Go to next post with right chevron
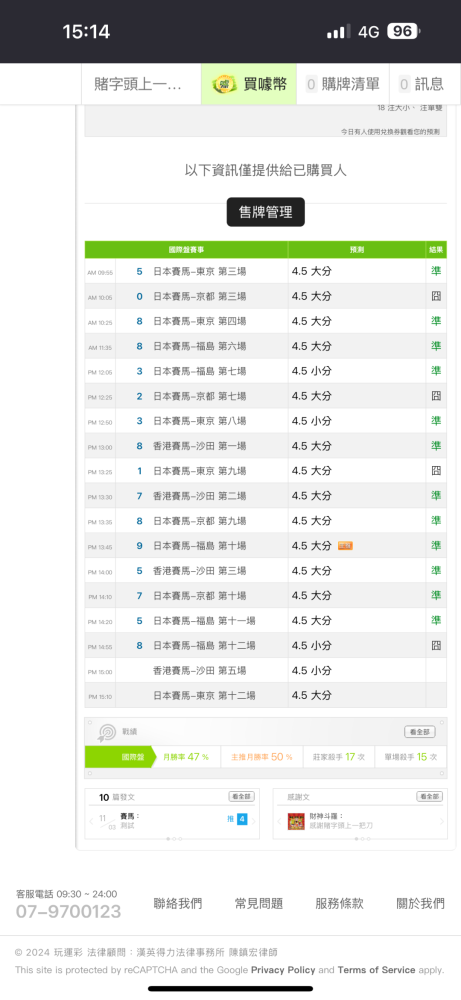The height and width of the screenshot is (1000, 461). point(253,821)
